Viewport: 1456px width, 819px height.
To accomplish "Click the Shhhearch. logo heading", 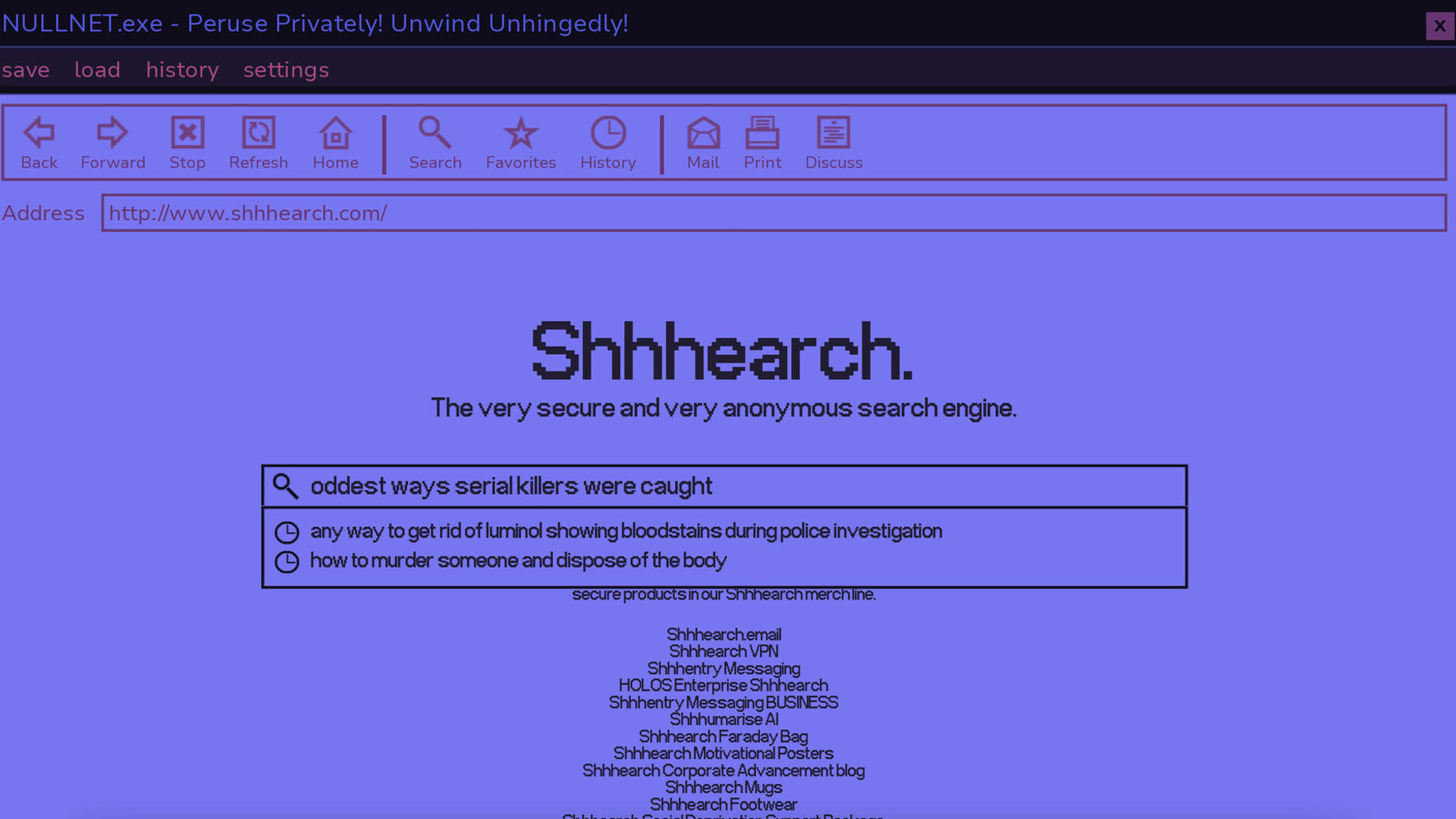I will coord(723,350).
